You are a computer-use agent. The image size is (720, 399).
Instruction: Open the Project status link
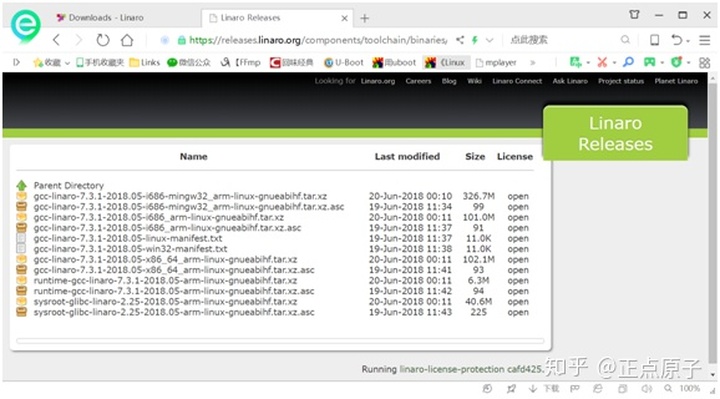coord(621,81)
